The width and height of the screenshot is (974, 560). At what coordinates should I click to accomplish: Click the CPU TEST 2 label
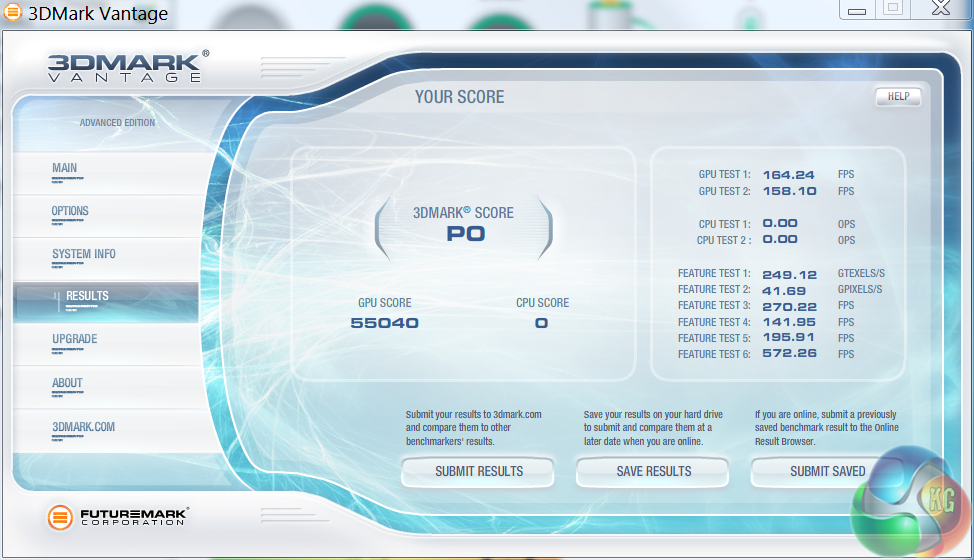[724, 240]
